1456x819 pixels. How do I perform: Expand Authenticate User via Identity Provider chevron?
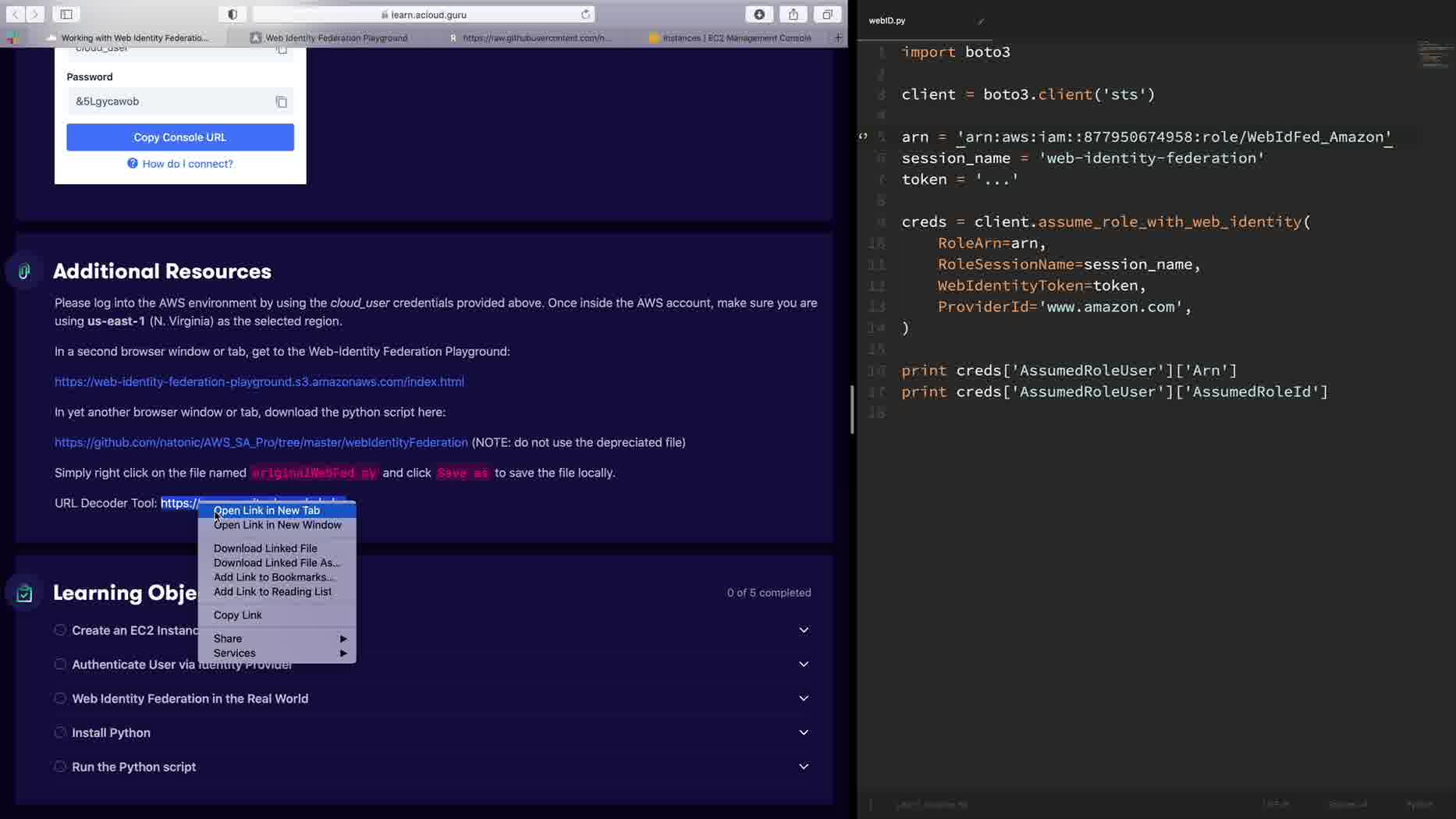pyautogui.click(x=804, y=665)
